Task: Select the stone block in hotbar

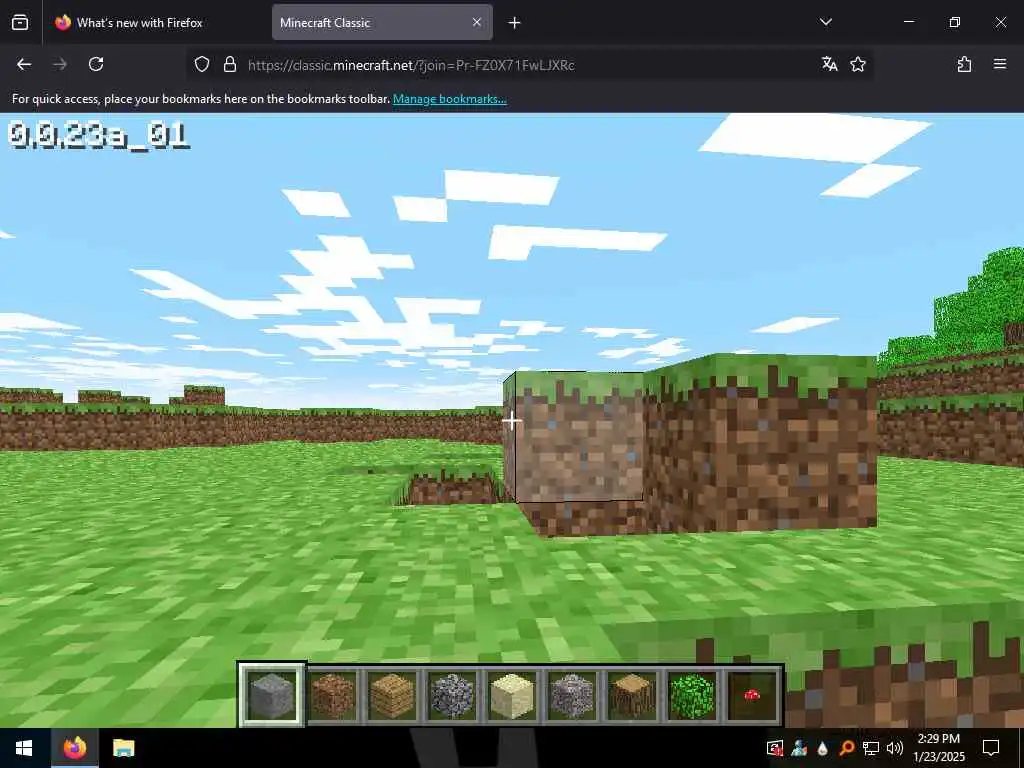Action: pyautogui.click(x=272, y=695)
